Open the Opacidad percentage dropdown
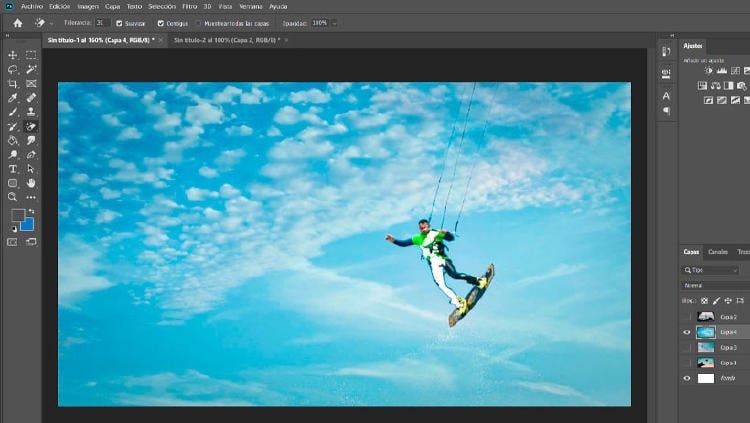This screenshot has height=423, width=750. tap(332, 22)
